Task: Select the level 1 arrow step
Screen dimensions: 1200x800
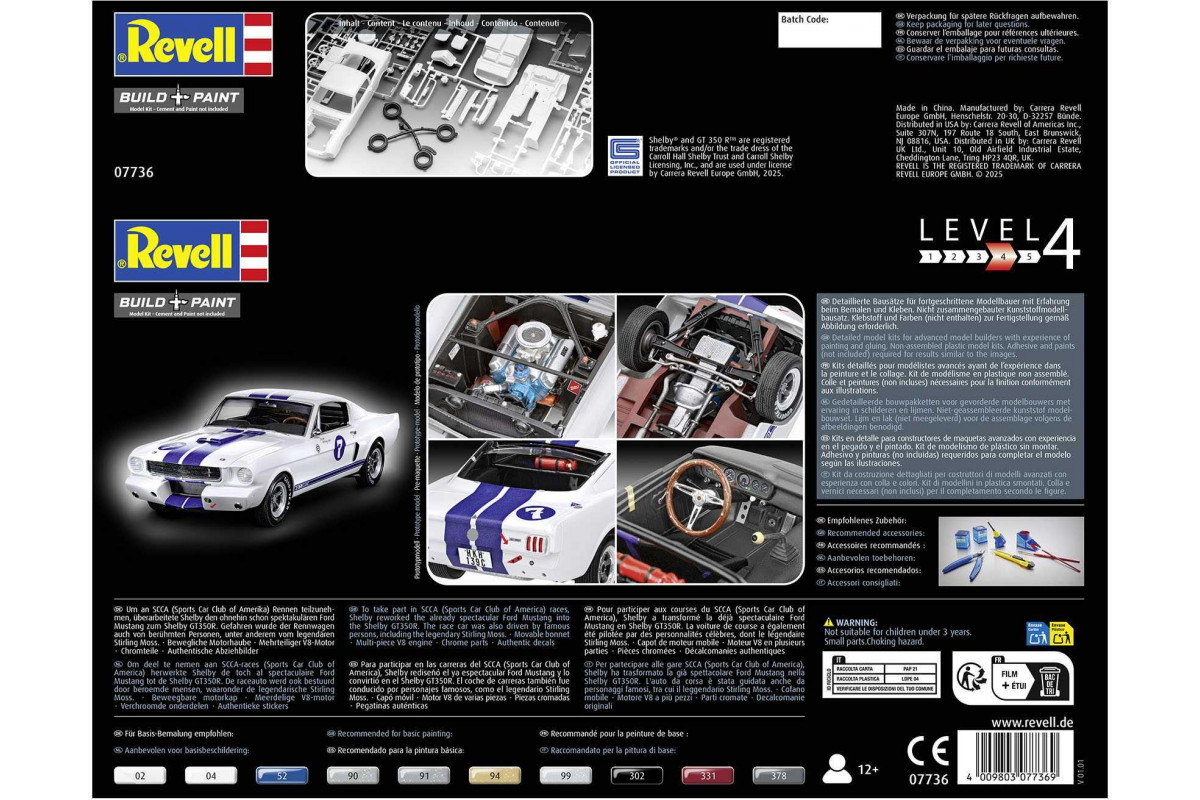Action: pos(931,257)
